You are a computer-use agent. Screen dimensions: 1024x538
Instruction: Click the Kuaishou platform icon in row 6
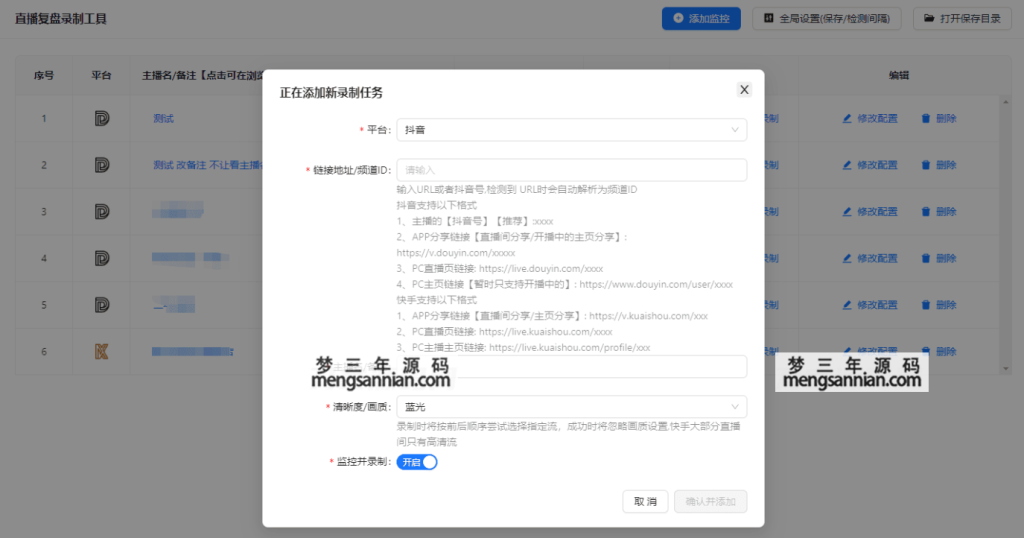tap(101, 351)
